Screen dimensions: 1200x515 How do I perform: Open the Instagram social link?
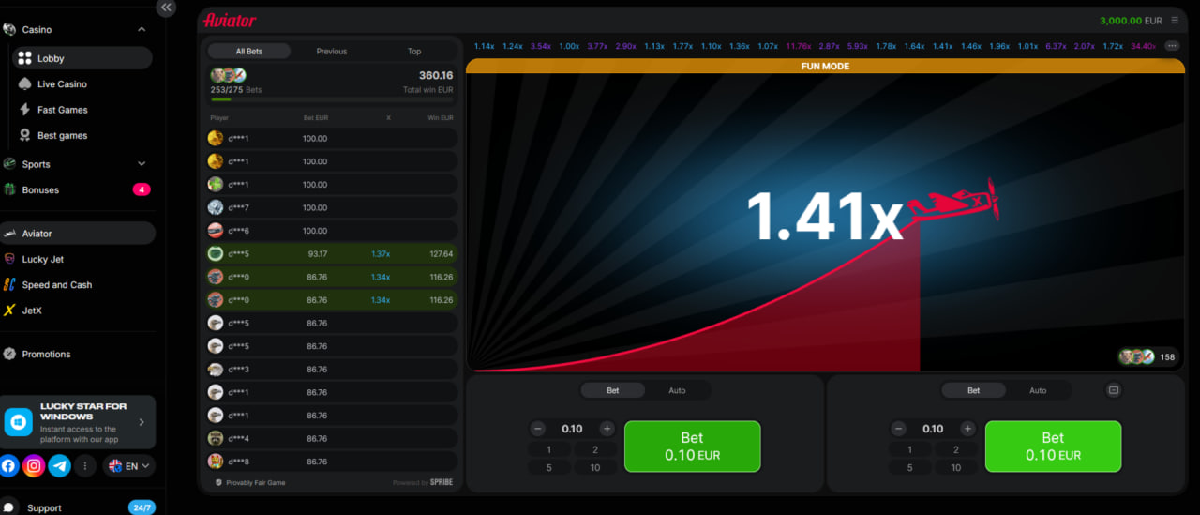pyautogui.click(x=34, y=466)
